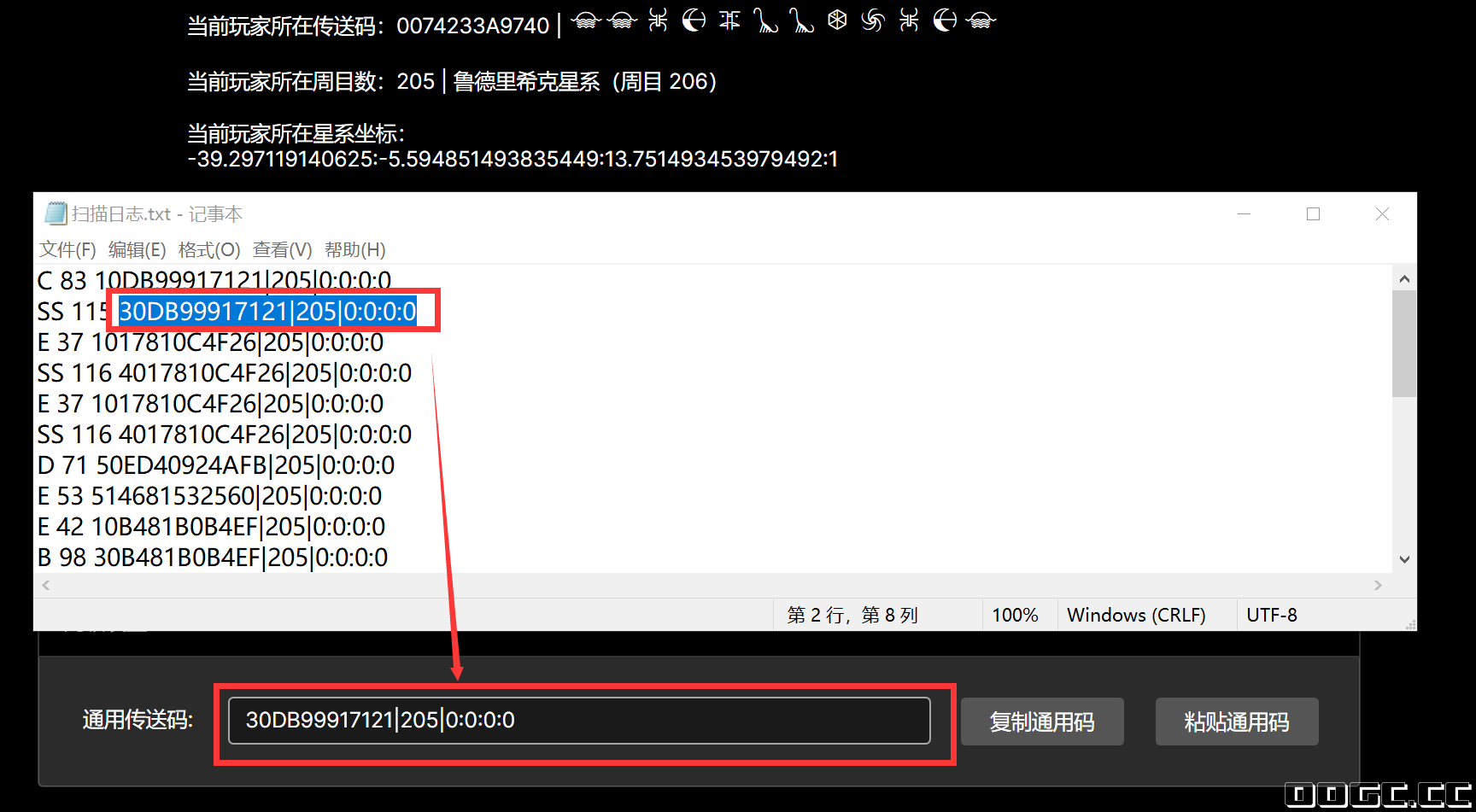Viewport: 1476px width, 812px height.
Task: Maximize the Notepad window
Action: (x=1313, y=214)
